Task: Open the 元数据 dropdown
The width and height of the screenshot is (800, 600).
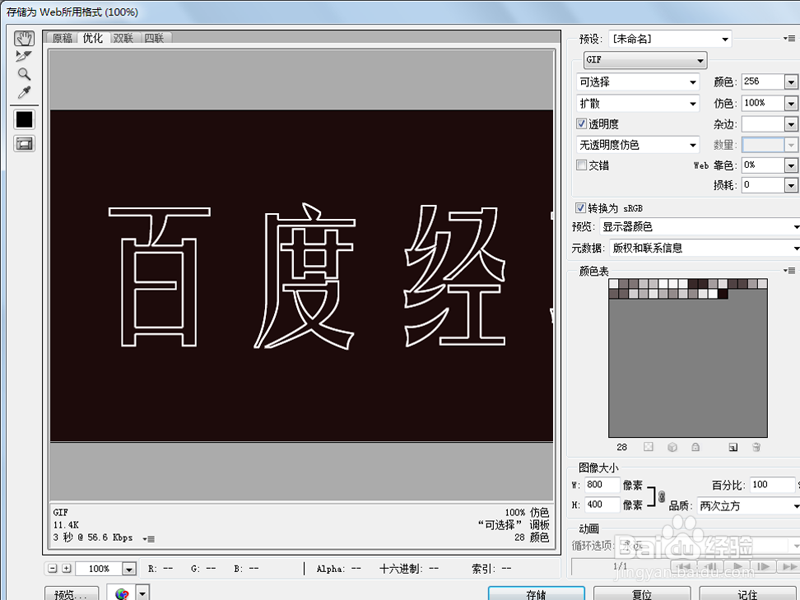Action: point(705,248)
